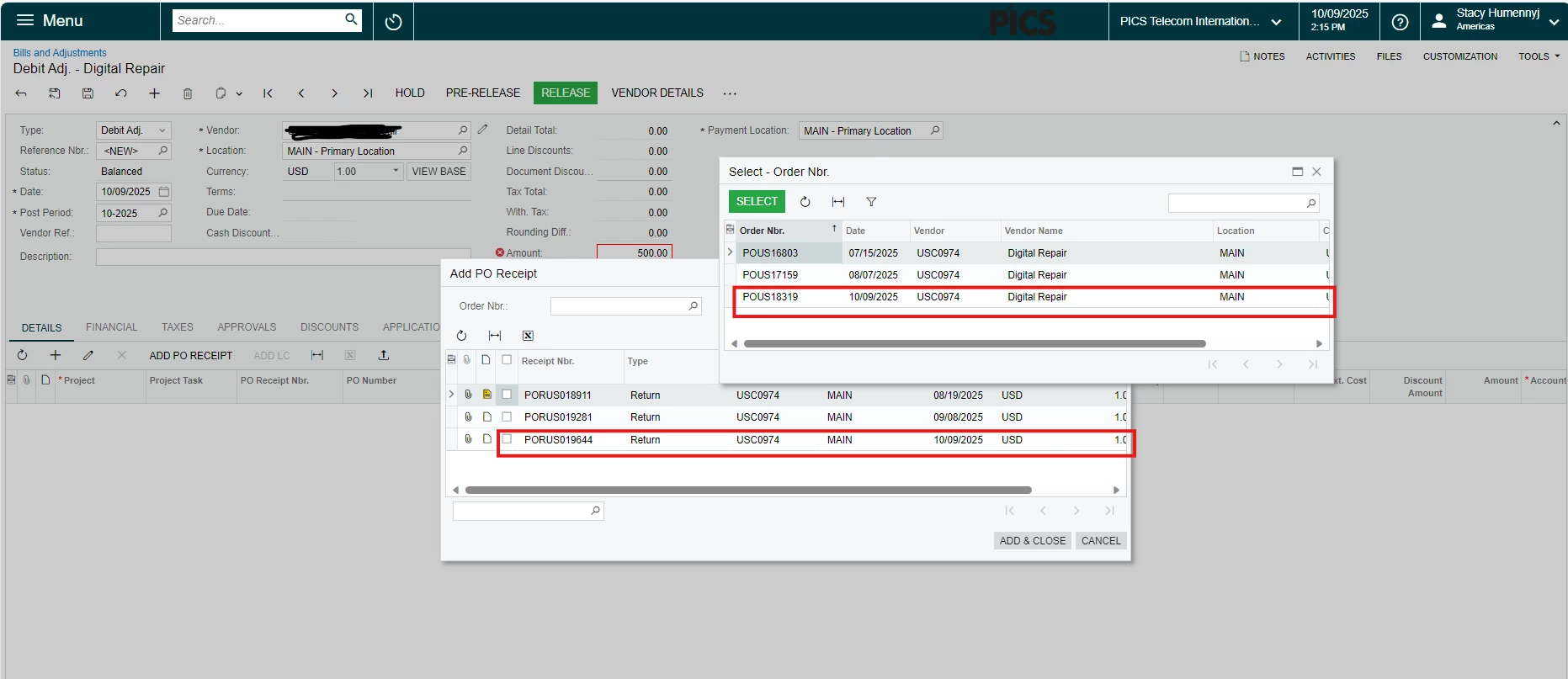Click the green SELECT button
Viewport: 1568px width, 679px height.
pos(757,201)
